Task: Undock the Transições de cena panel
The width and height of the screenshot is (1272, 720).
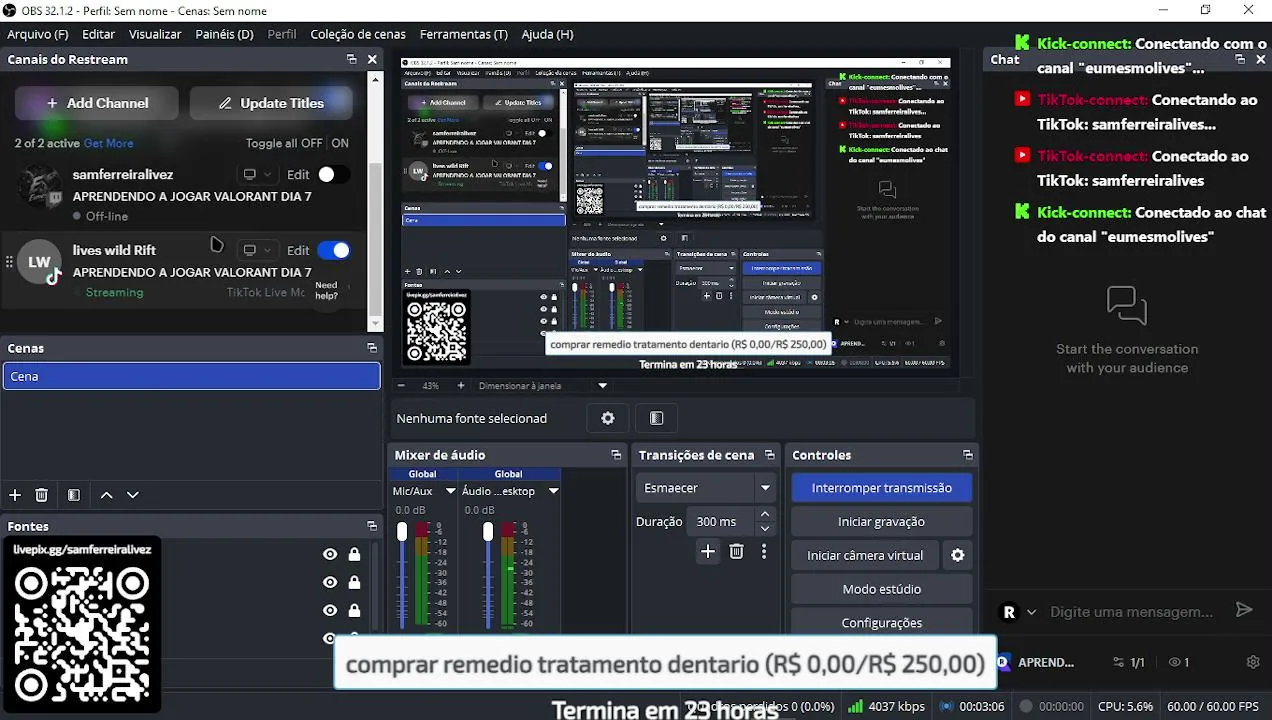Action: point(769,455)
